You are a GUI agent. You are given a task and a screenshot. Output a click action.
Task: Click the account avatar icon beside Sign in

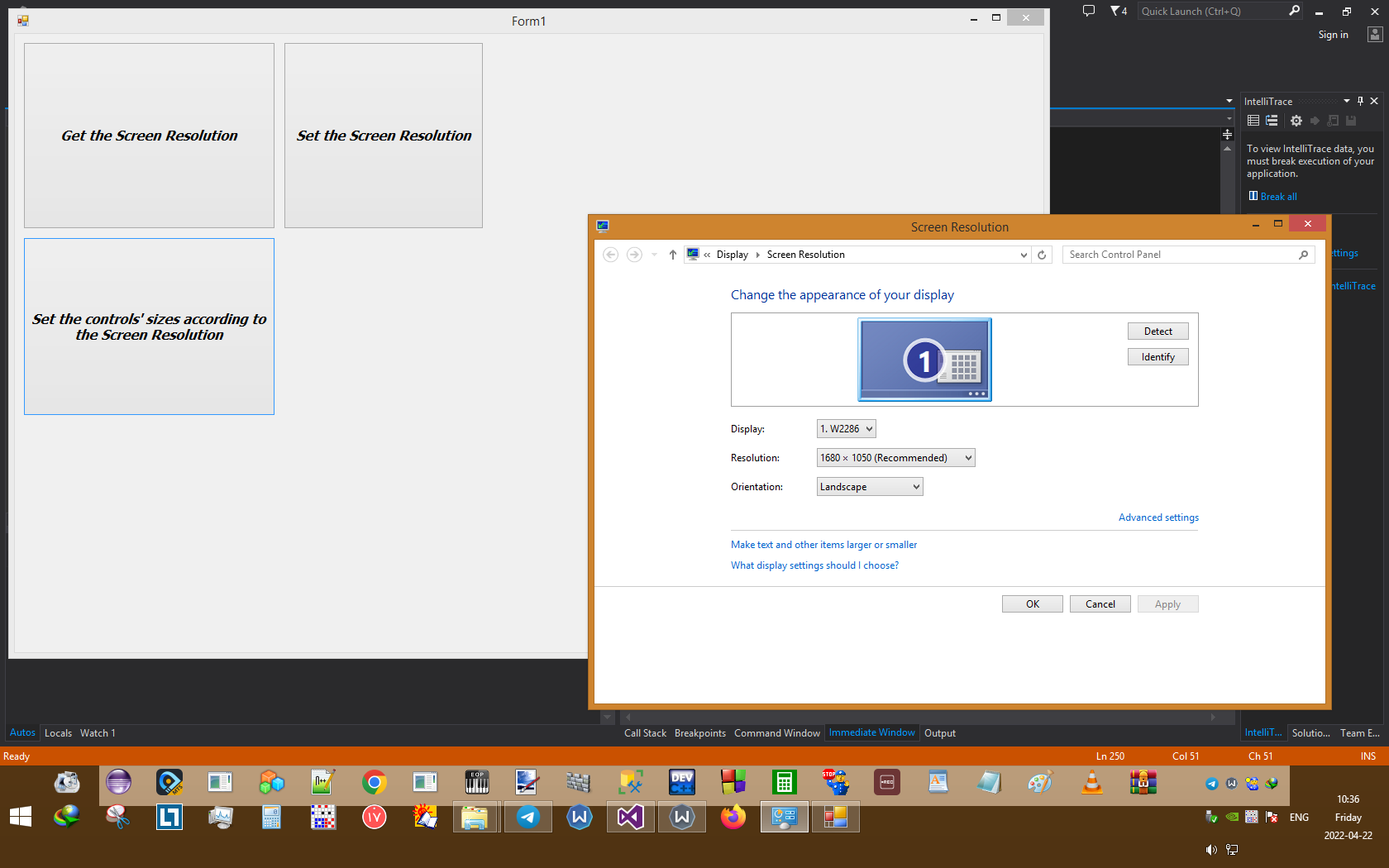coord(1375,34)
